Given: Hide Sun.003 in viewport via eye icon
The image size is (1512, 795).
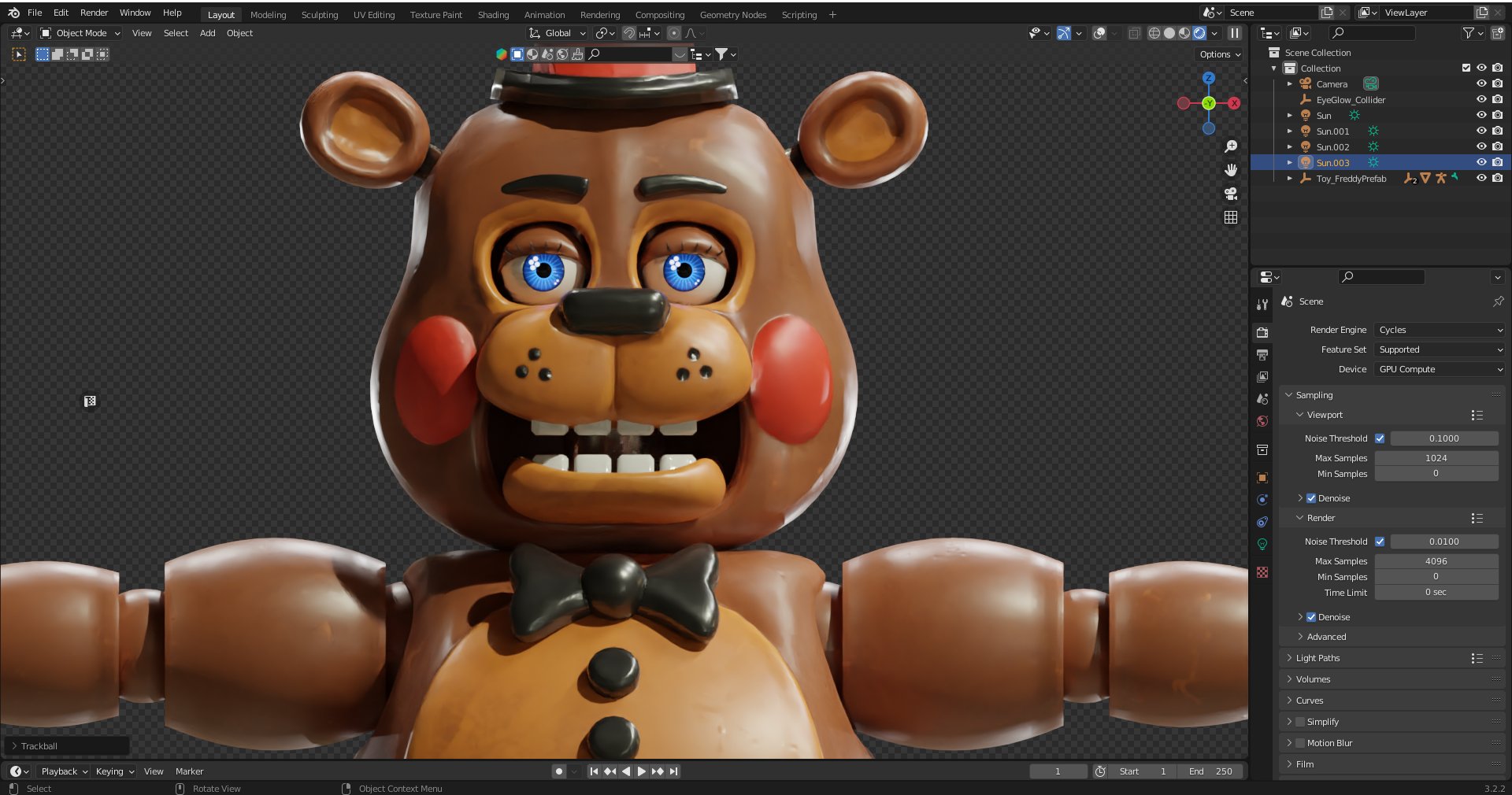Looking at the screenshot, I should (1481, 162).
